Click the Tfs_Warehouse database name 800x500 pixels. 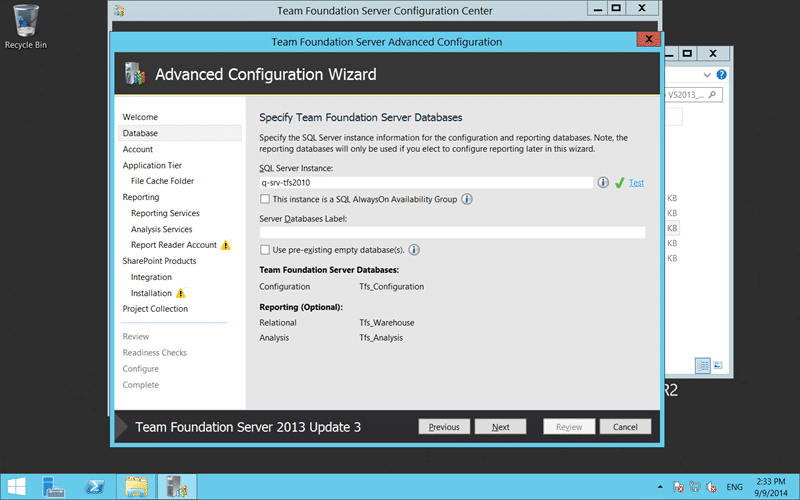(x=387, y=322)
